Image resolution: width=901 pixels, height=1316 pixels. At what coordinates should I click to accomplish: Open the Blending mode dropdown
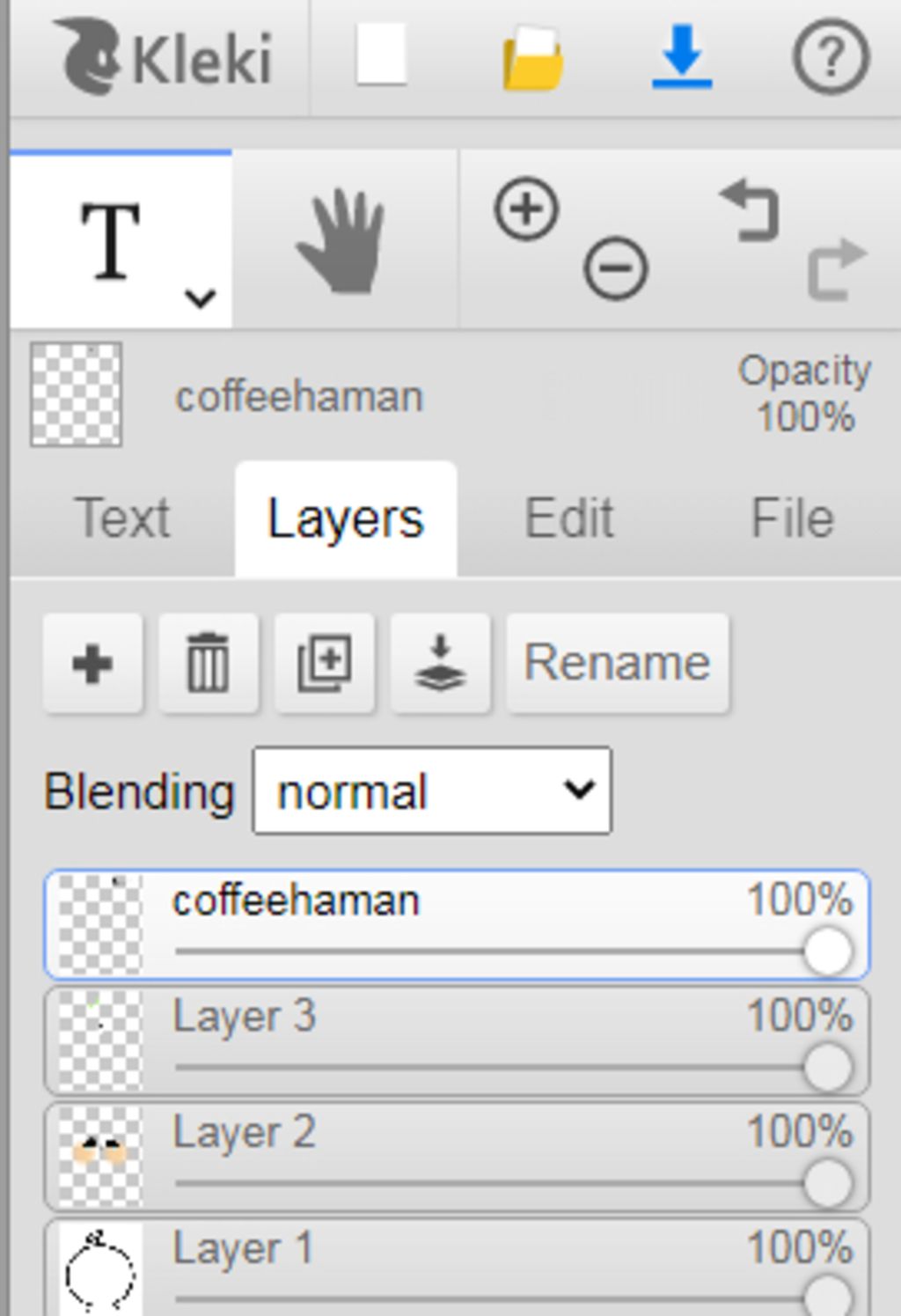tap(431, 790)
